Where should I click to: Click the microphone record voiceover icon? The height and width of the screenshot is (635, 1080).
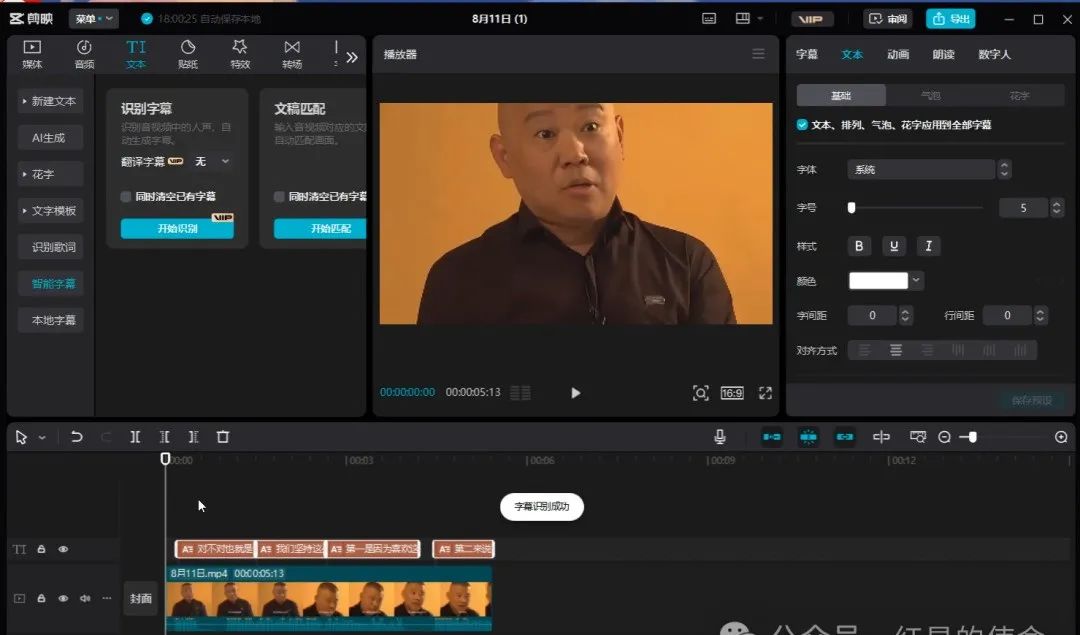pyautogui.click(x=720, y=437)
